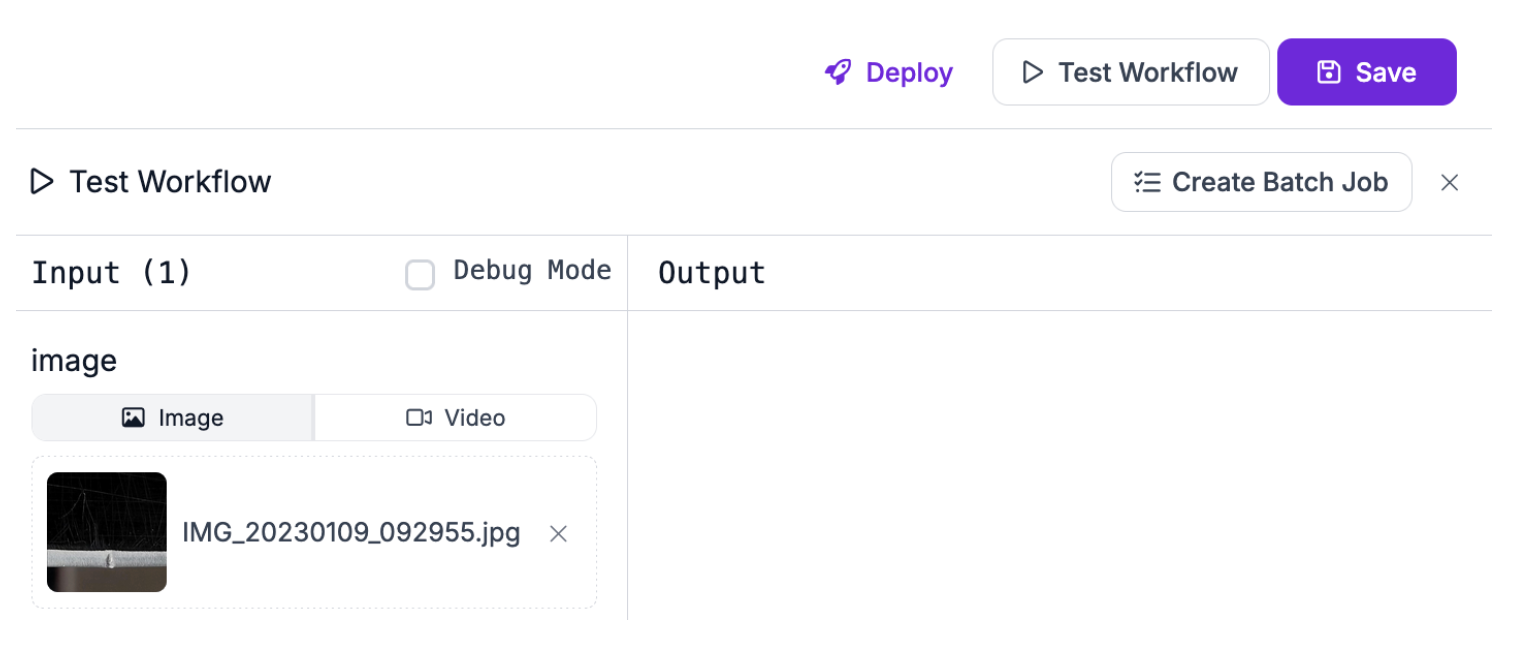Viewport: 1530px width, 654px height.
Task: Open the Deploy link
Action: click(x=888, y=72)
